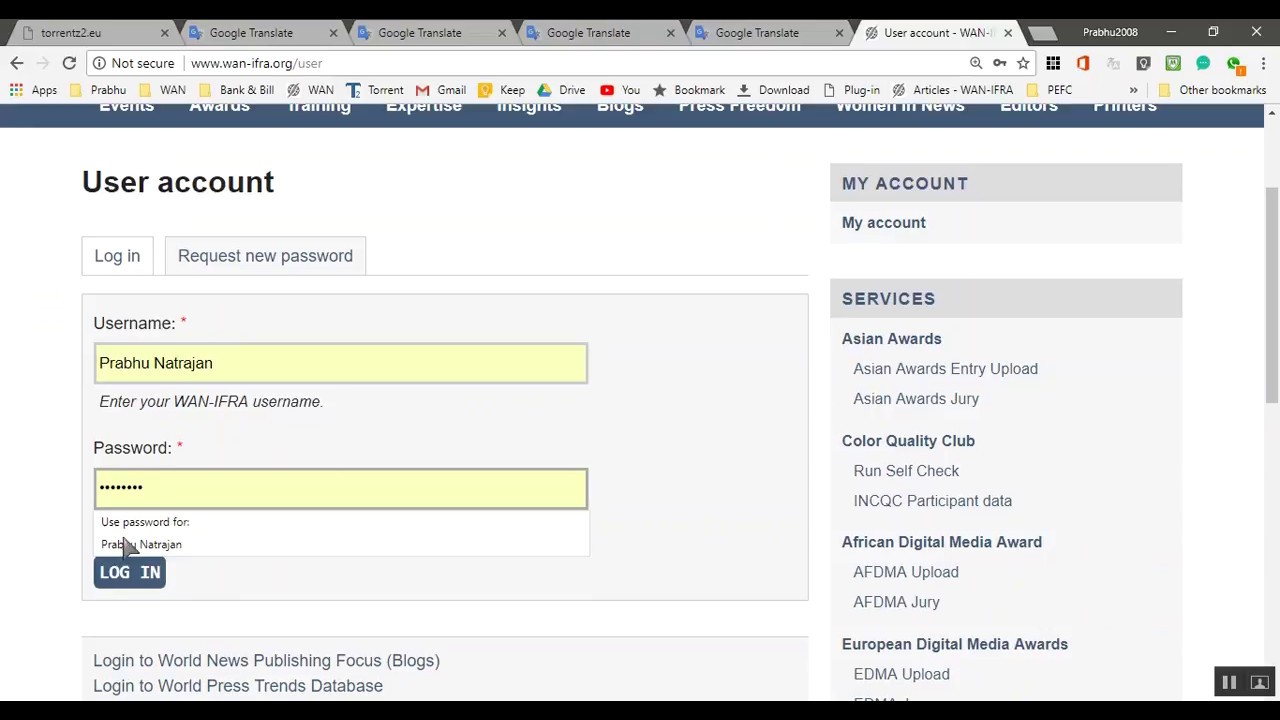Open the Asian Awards heading link
The image size is (1280, 720).
[x=892, y=339]
